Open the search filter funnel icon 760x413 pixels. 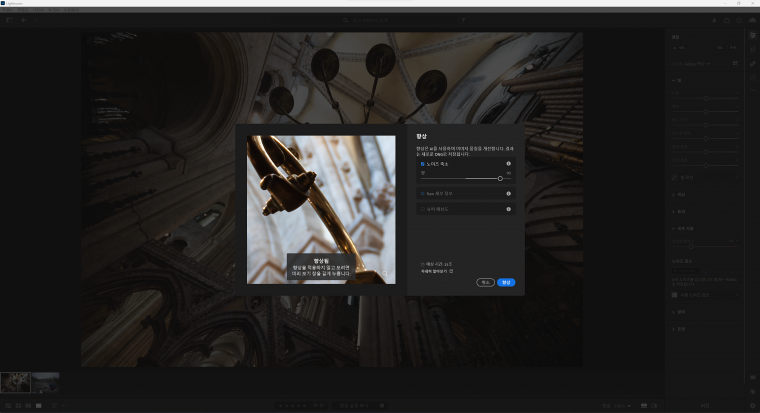(x=463, y=20)
